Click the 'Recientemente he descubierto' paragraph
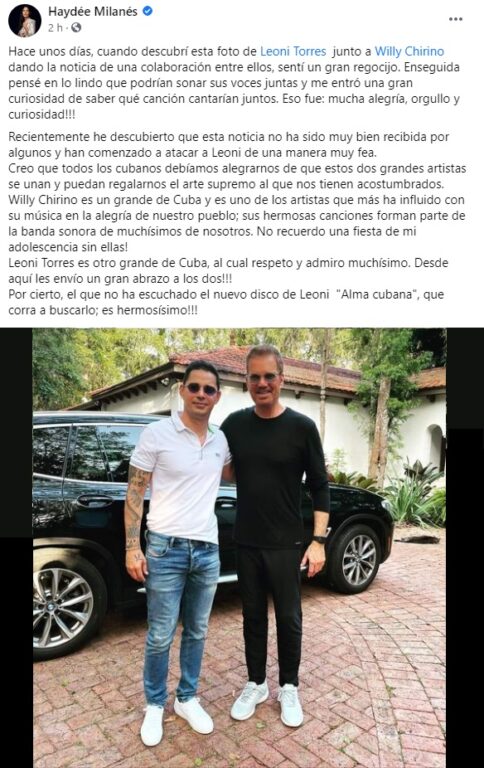Viewport: 484px width, 768px height. [237, 223]
